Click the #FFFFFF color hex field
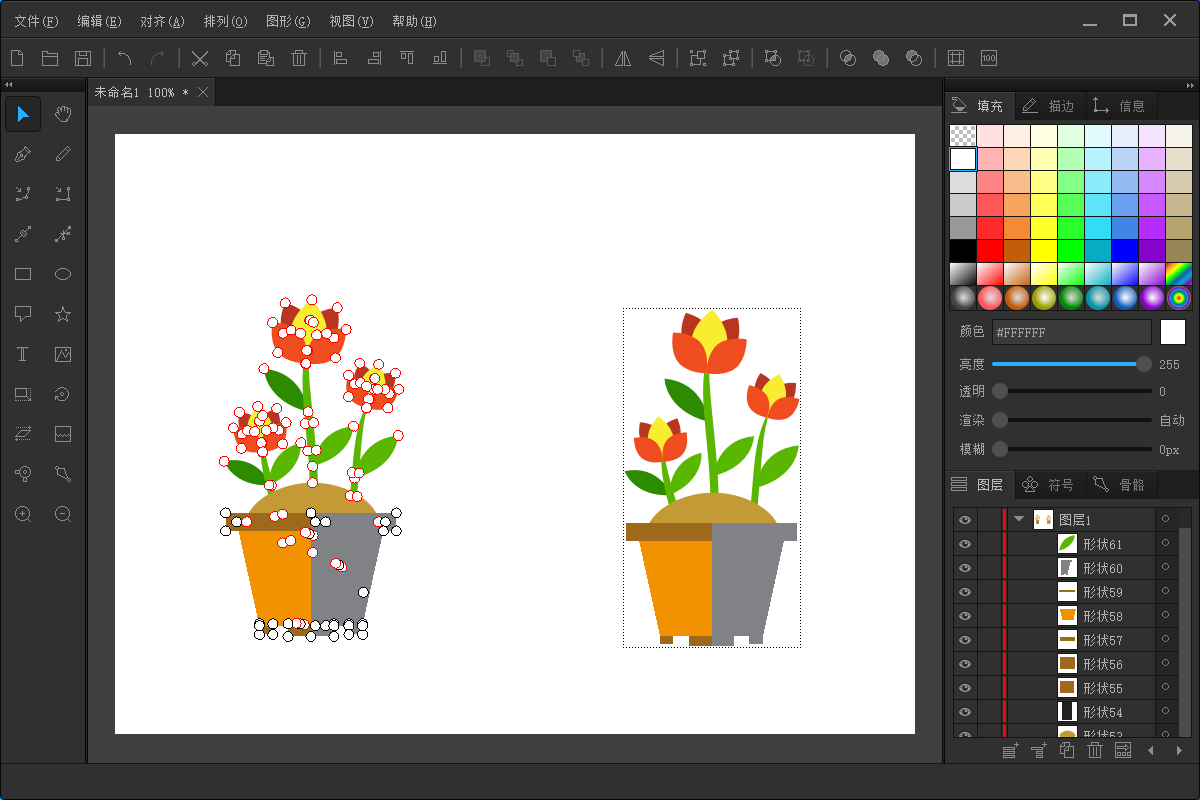This screenshot has width=1200, height=800. 1072,332
